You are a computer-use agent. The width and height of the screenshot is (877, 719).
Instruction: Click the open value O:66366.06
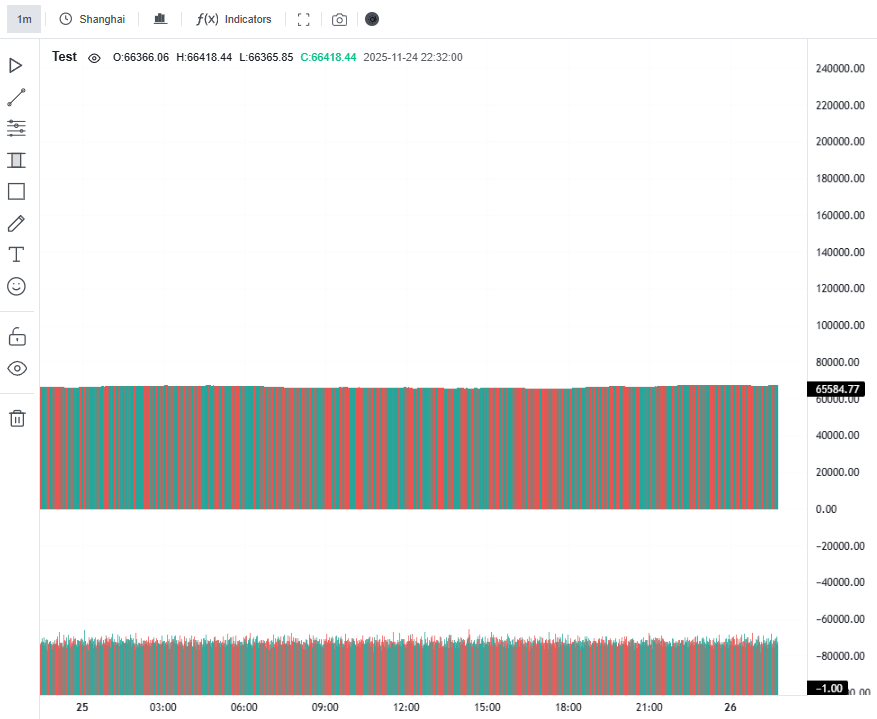141,57
